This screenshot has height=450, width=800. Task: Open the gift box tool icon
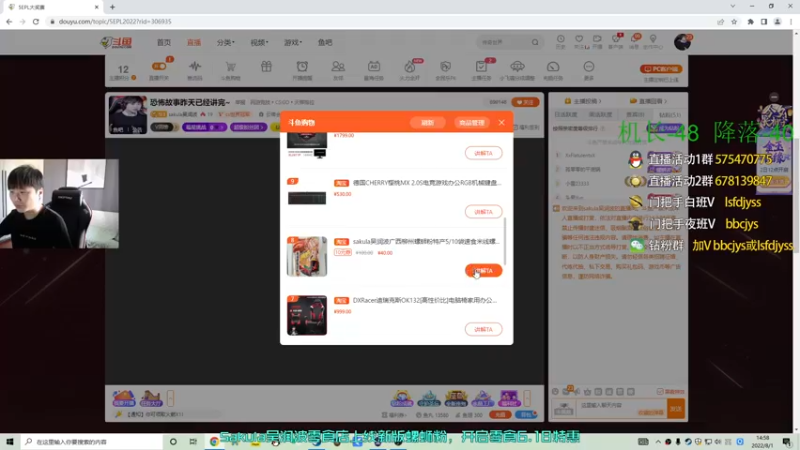pos(266,67)
